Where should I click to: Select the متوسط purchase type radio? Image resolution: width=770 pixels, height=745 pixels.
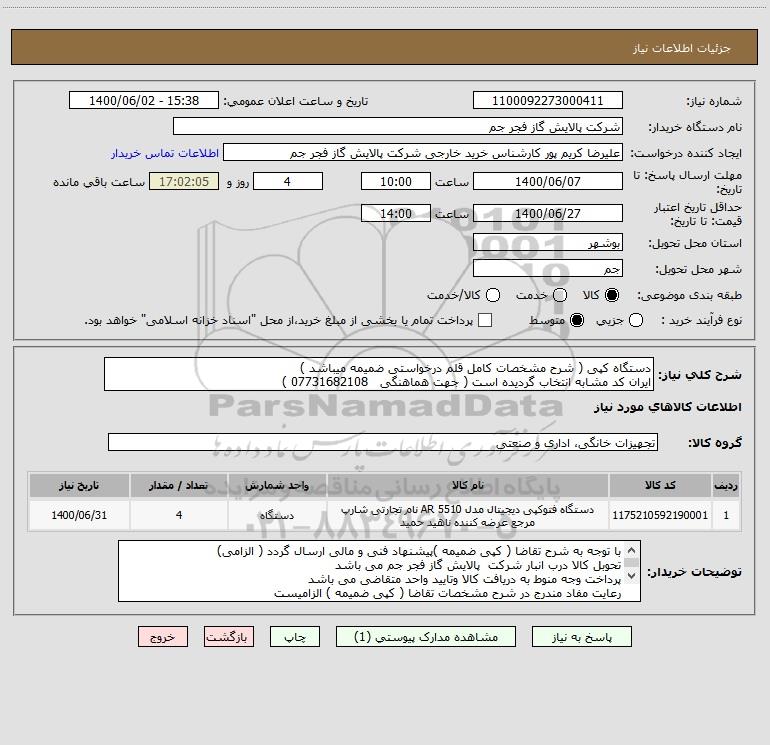tap(577, 320)
